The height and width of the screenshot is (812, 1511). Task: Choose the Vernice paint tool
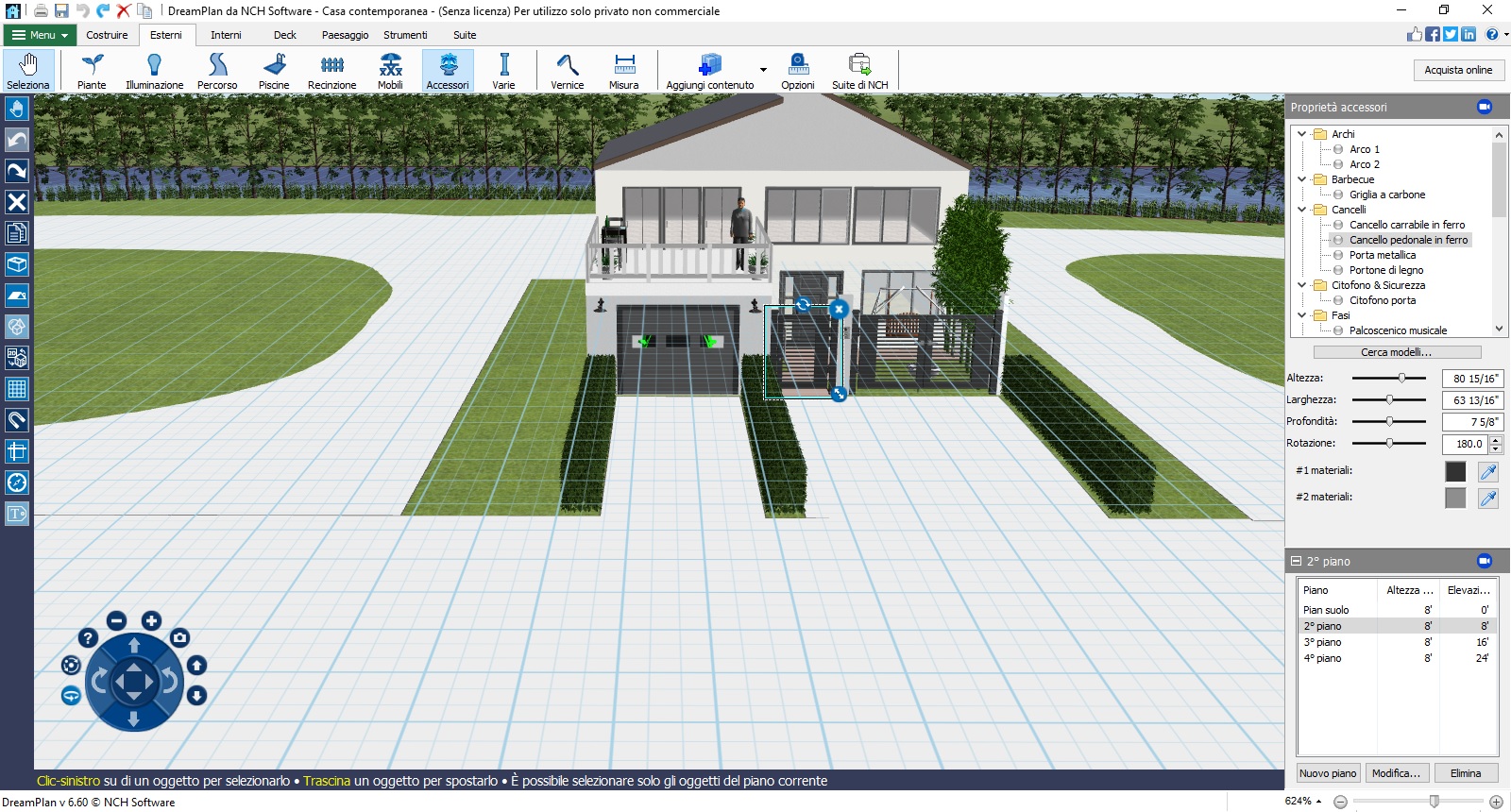click(x=568, y=71)
